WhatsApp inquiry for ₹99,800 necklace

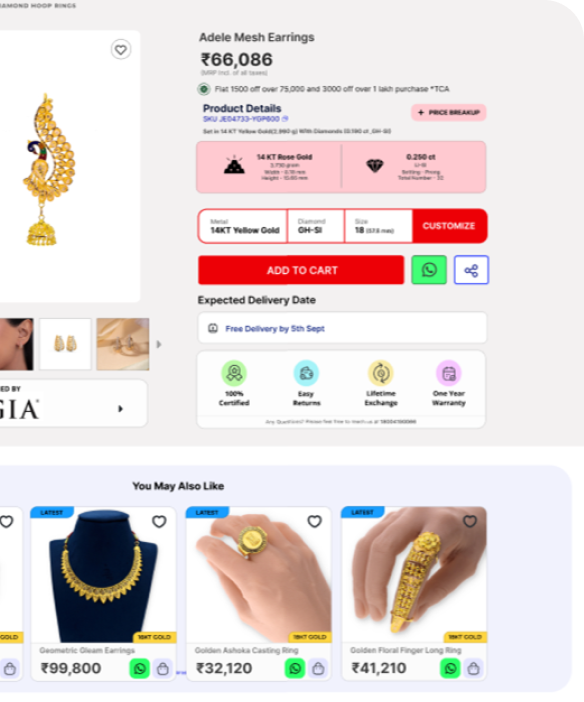(140, 668)
